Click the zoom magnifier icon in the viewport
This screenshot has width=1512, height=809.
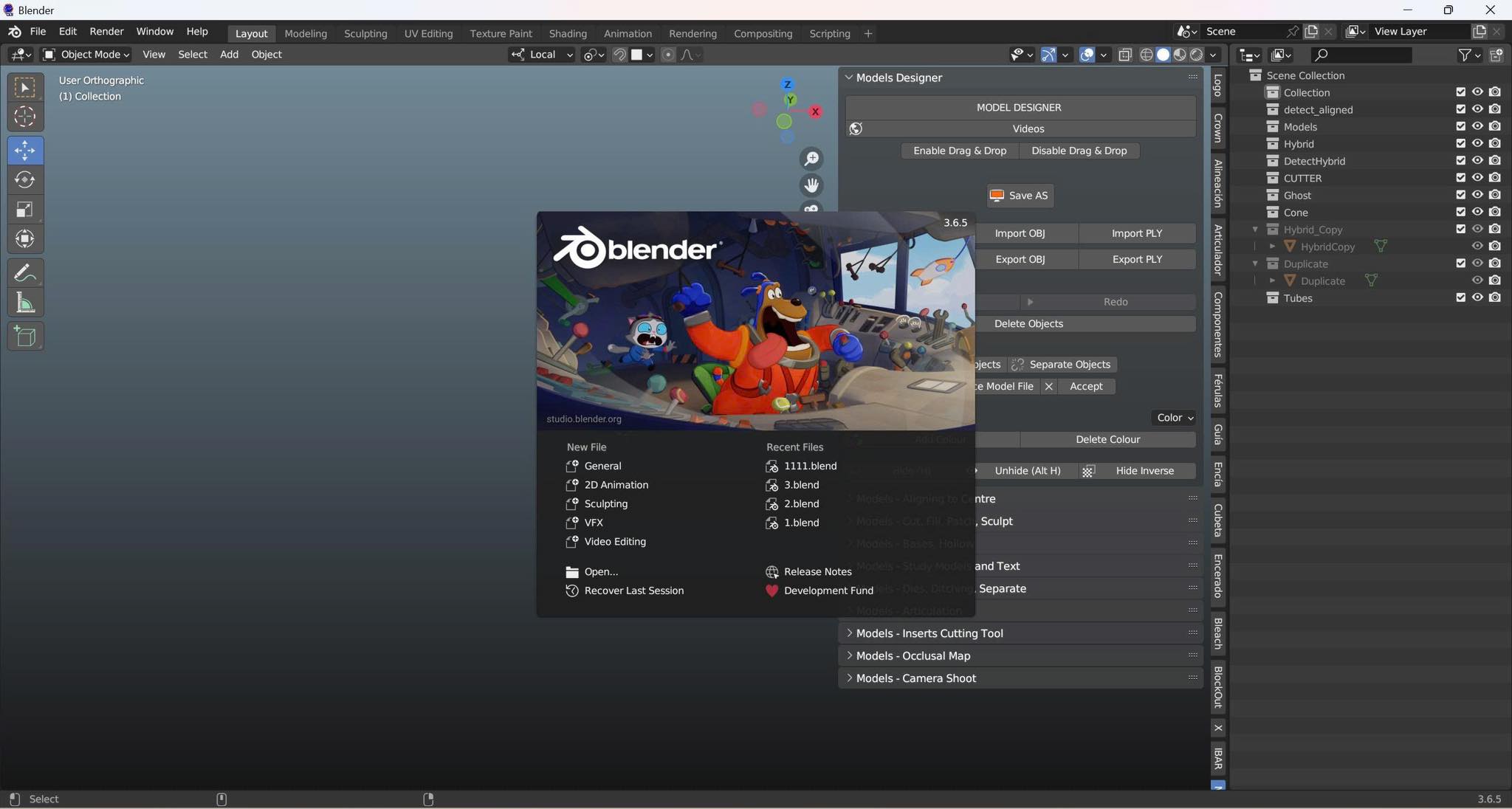pos(812,158)
